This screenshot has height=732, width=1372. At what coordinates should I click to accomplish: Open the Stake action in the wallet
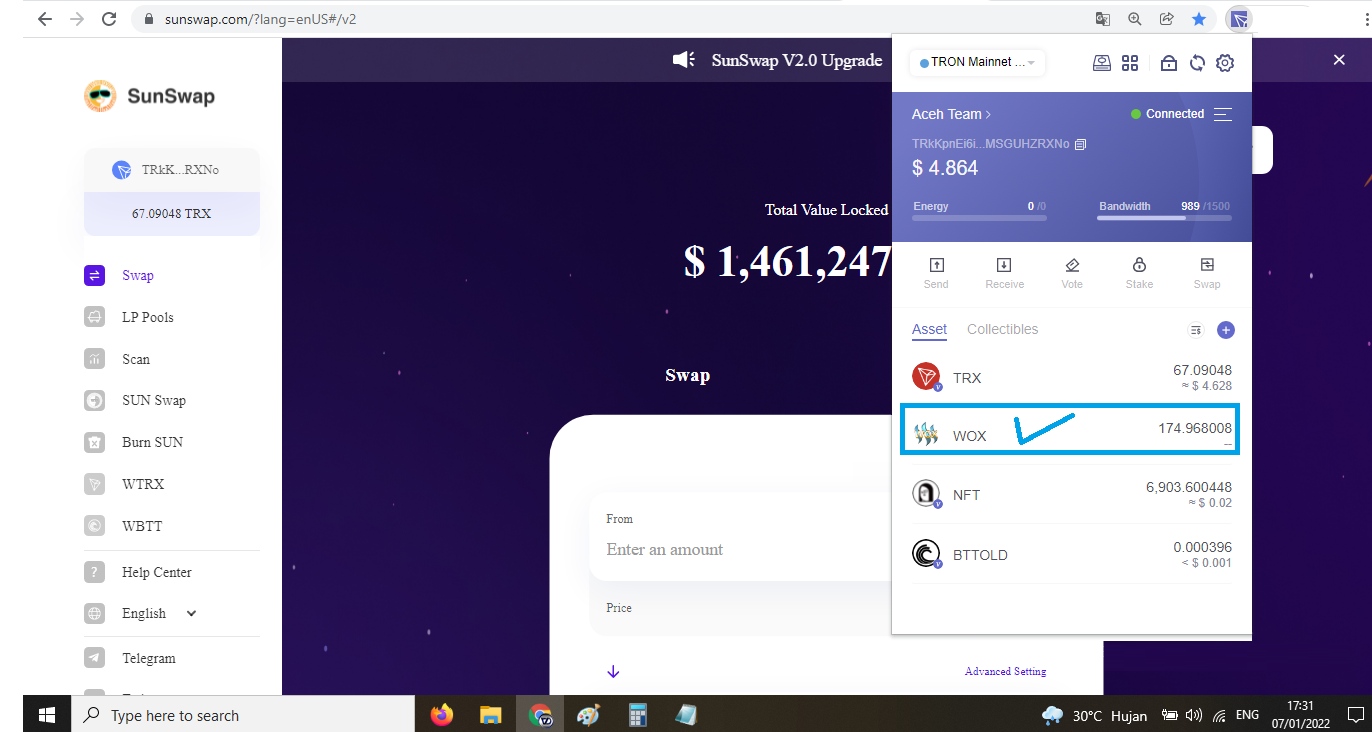point(1139,273)
